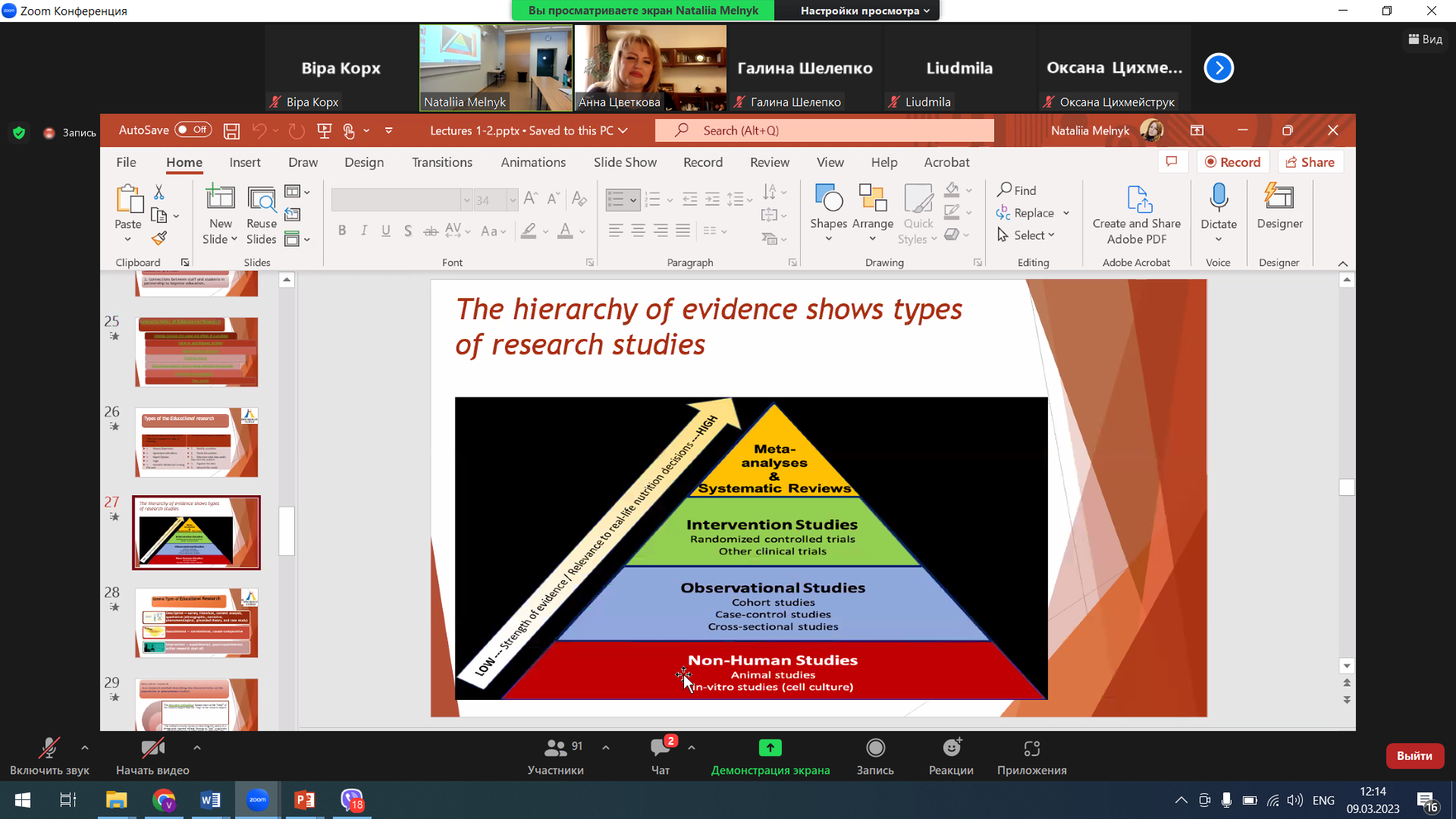Click the New Slide icon
Image resolution: width=1456 pixels, height=819 pixels.
(x=220, y=199)
